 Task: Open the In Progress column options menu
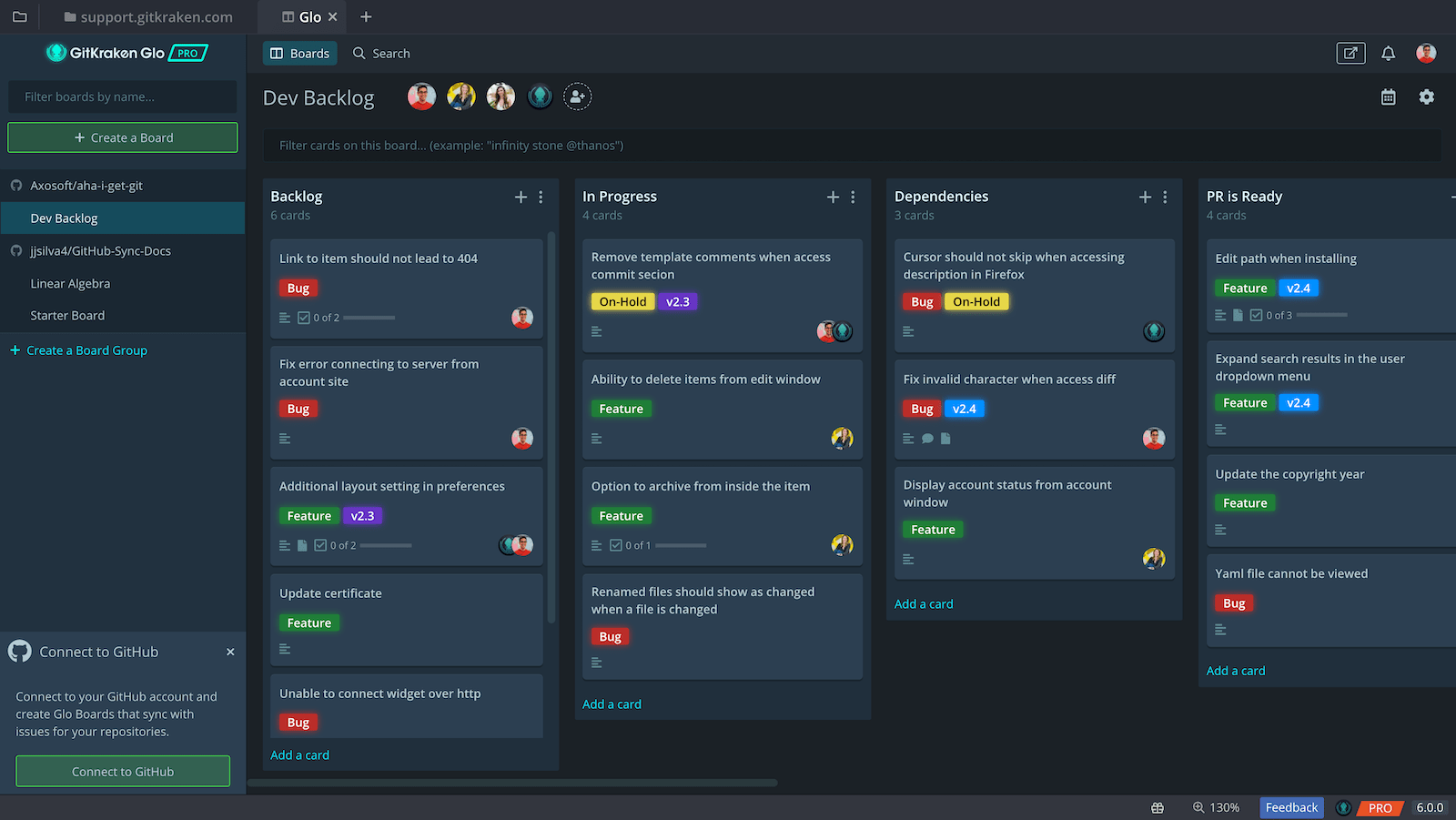pos(853,197)
